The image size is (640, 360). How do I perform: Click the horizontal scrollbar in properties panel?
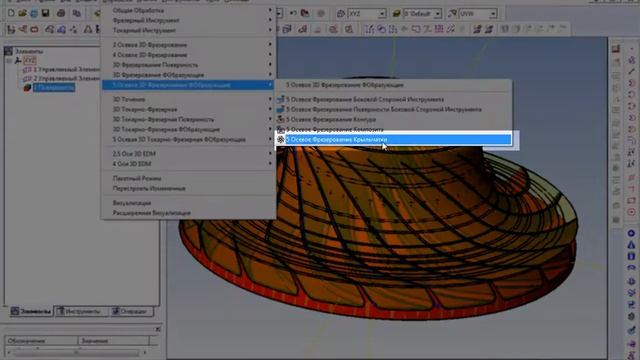(x=77, y=353)
